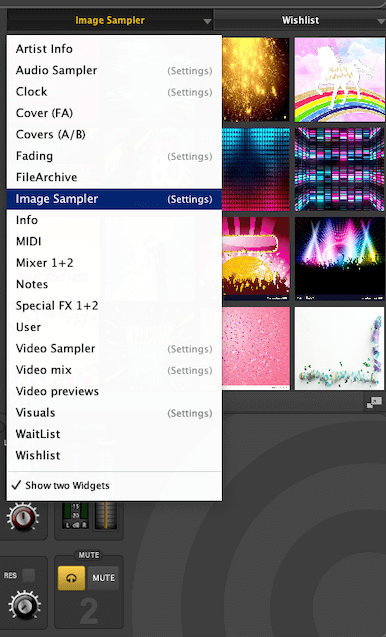The width and height of the screenshot is (386, 637).
Task: Click the orange channel volume fader
Action: click(x=106, y=515)
